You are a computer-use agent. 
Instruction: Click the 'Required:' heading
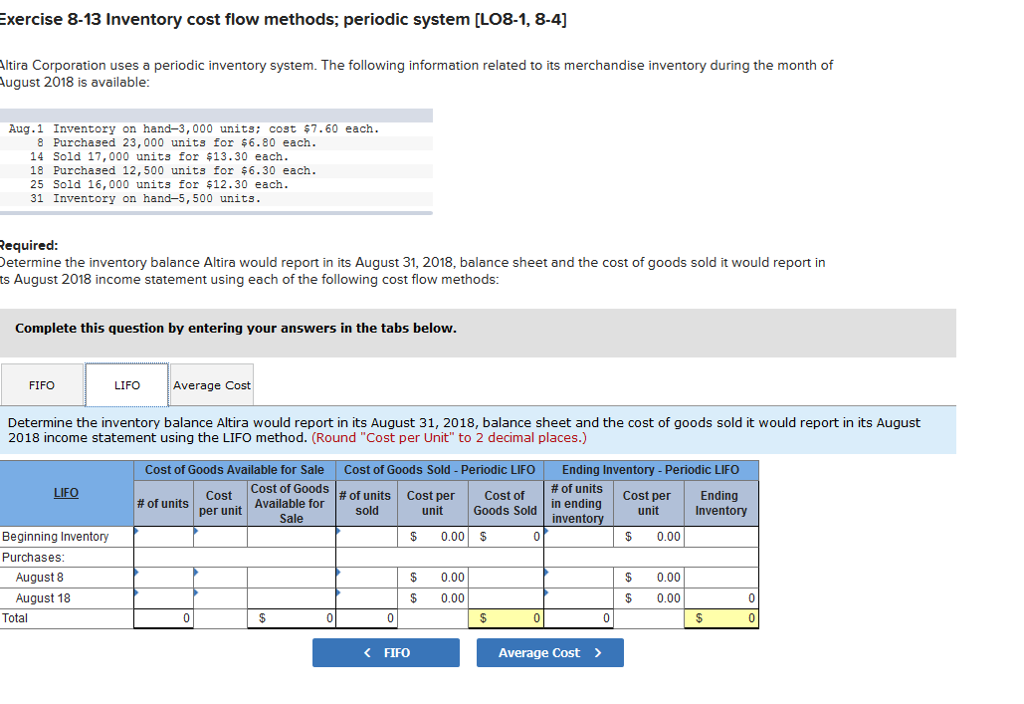(29, 246)
